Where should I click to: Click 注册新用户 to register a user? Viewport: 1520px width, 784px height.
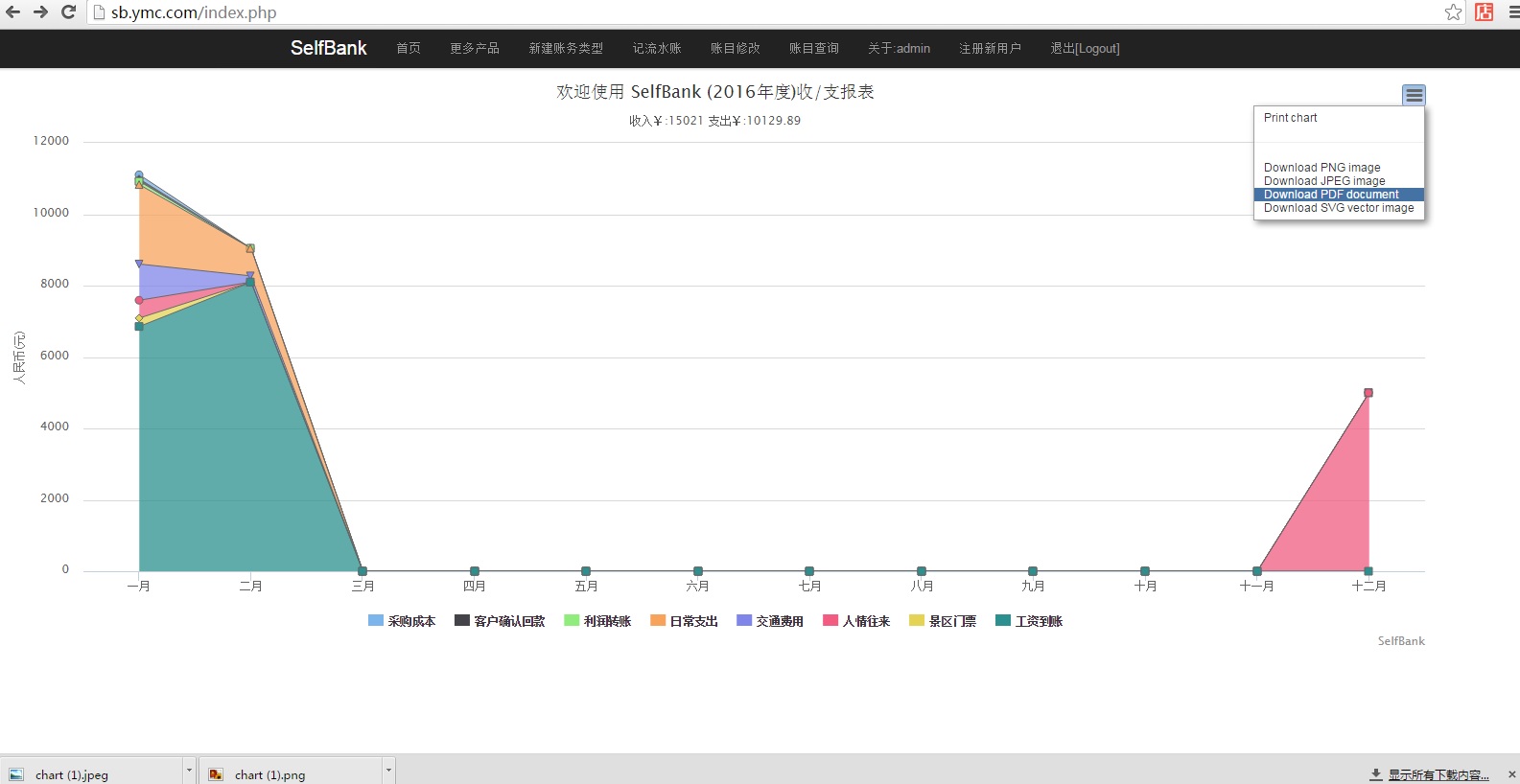(x=991, y=48)
